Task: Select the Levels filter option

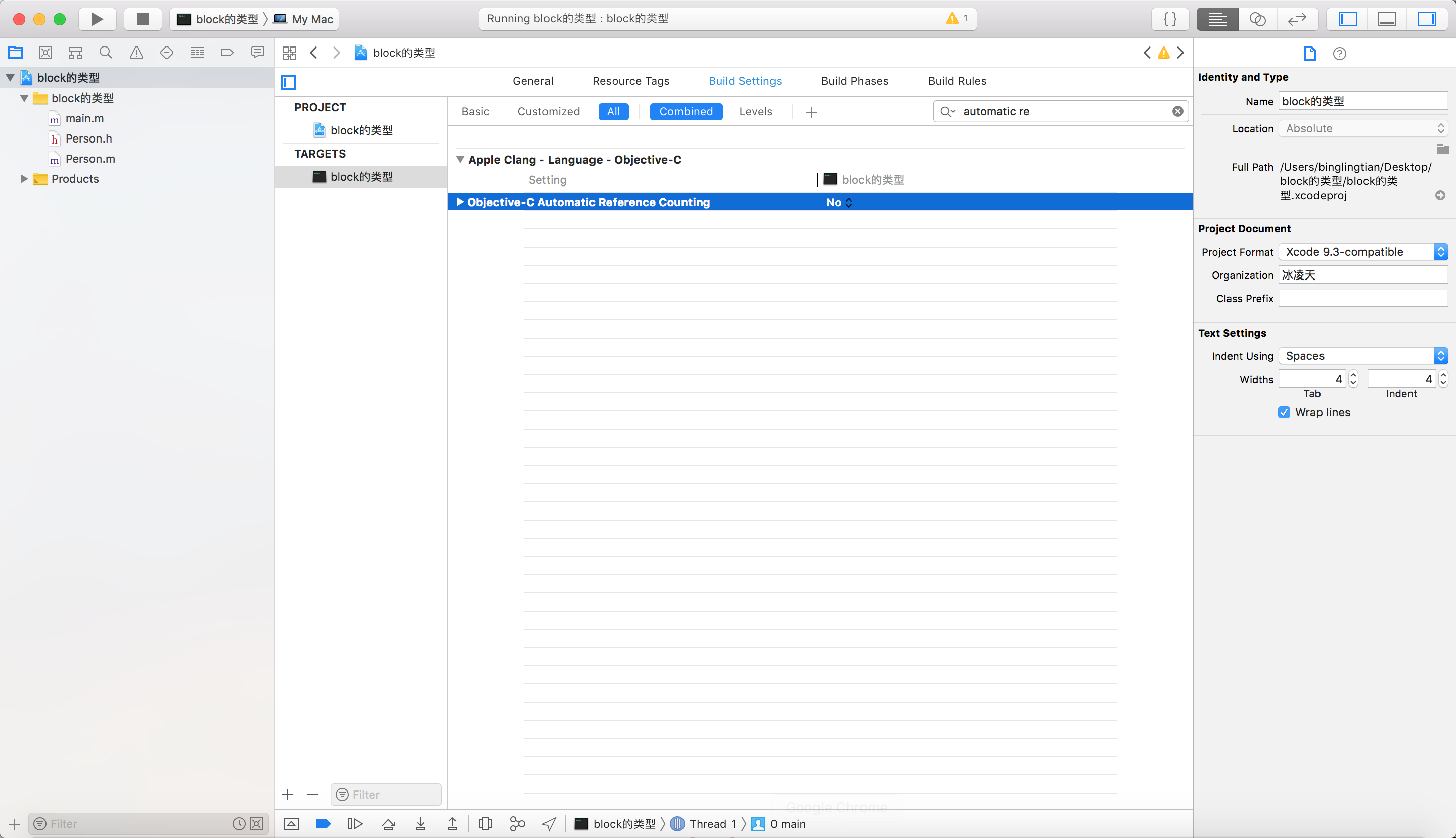Action: click(x=755, y=112)
